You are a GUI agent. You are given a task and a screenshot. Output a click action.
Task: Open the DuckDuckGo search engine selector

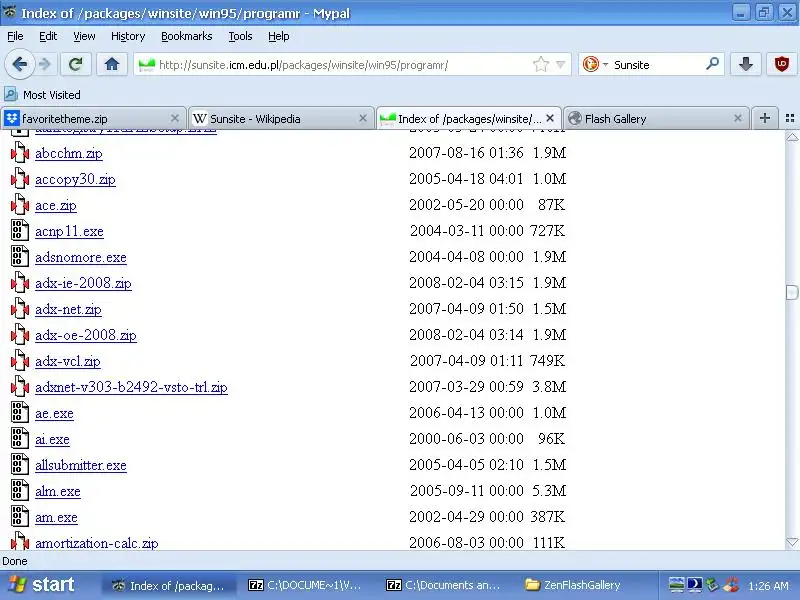coord(595,64)
